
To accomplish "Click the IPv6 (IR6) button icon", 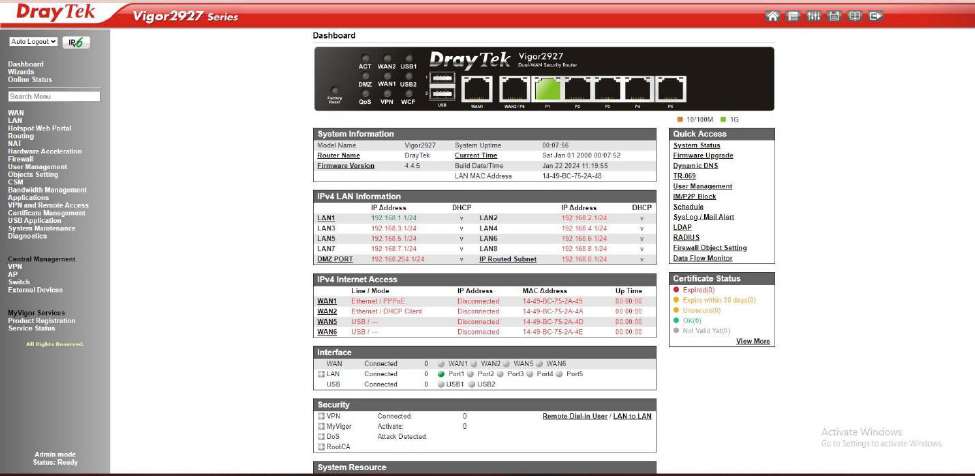I will 76,42.
